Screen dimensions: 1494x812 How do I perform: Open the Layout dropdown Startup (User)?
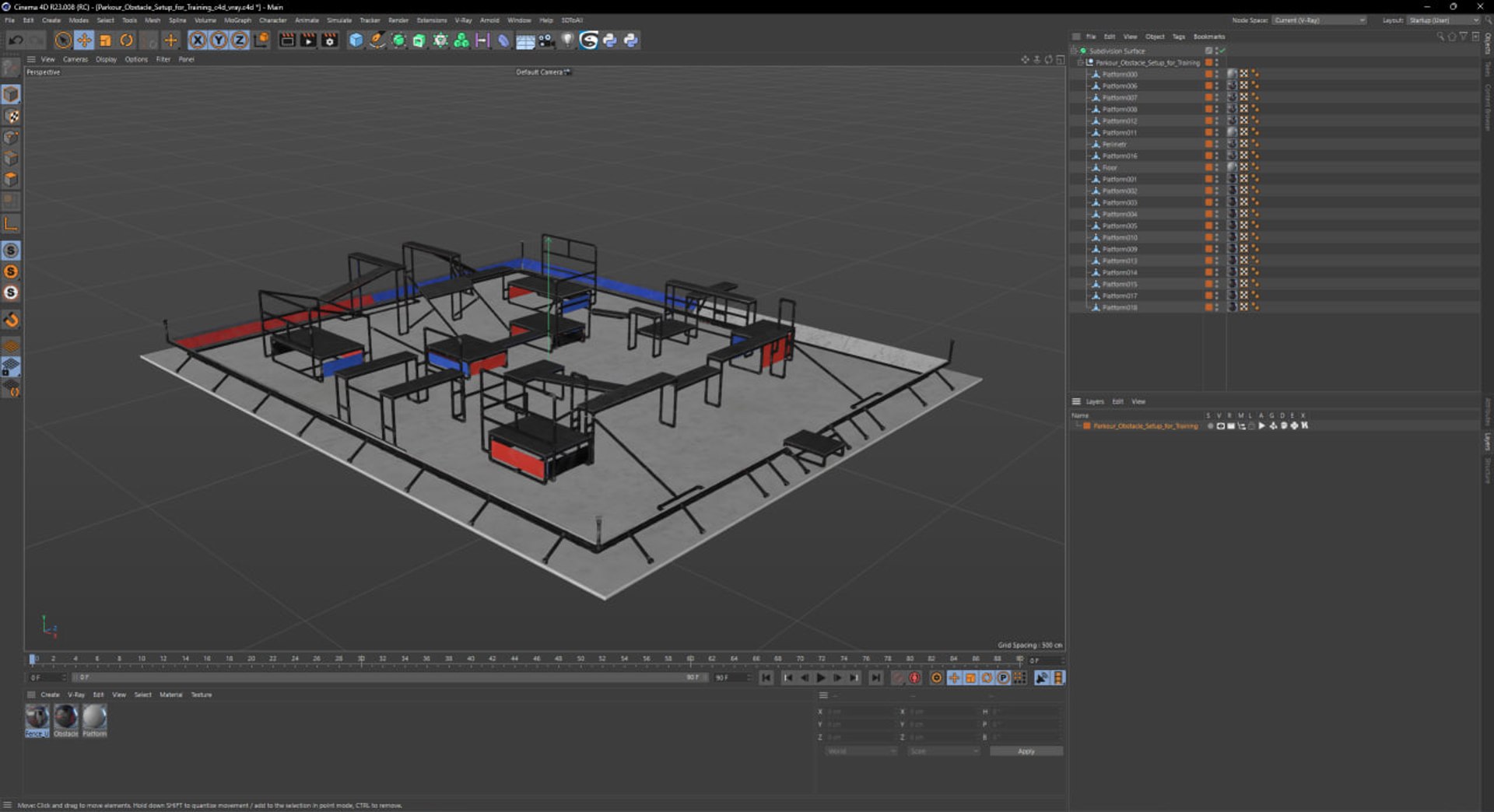[1443, 20]
